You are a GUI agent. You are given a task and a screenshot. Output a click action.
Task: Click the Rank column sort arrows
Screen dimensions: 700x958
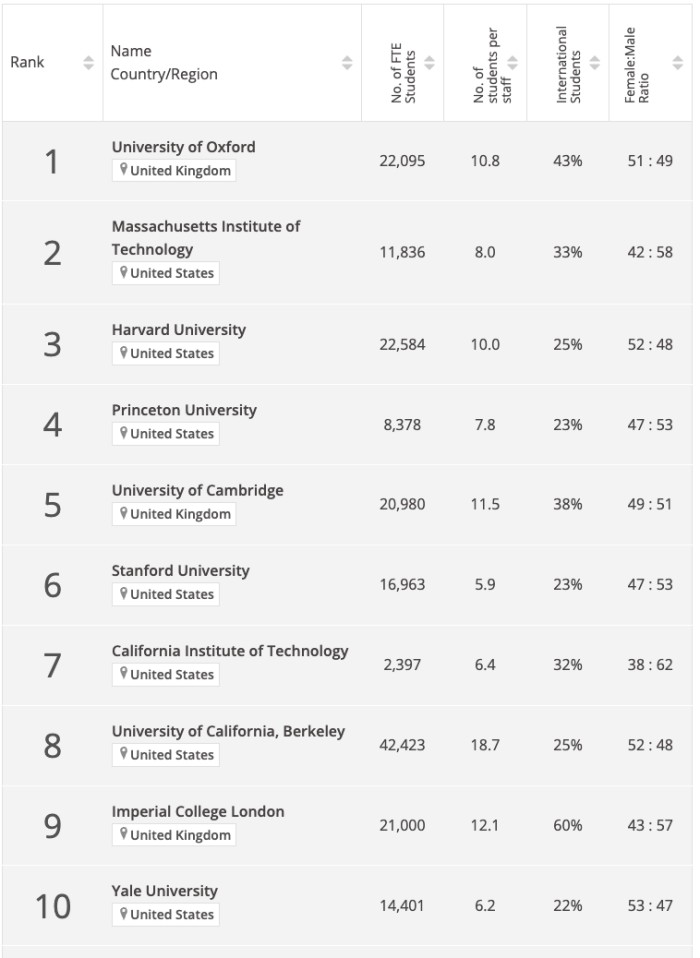[88, 63]
